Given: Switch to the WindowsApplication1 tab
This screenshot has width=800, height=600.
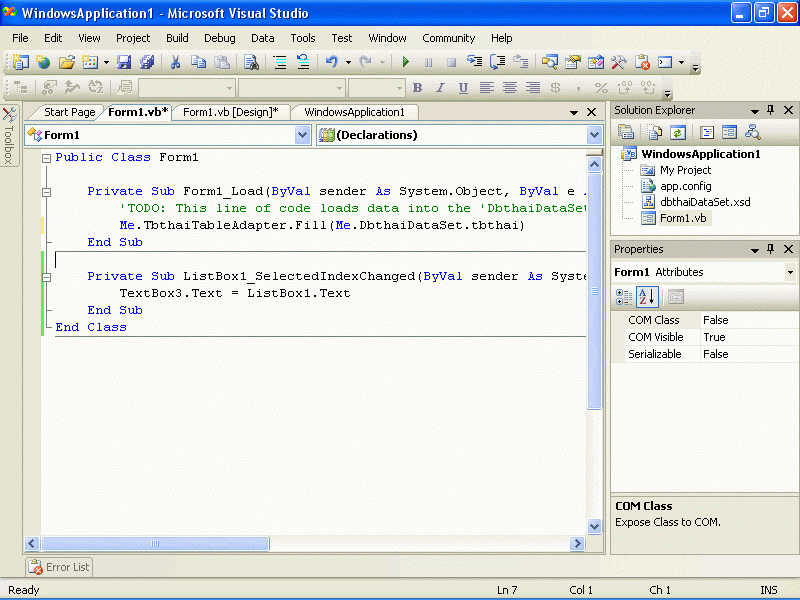Looking at the screenshot, I should [x=355, y=112].
